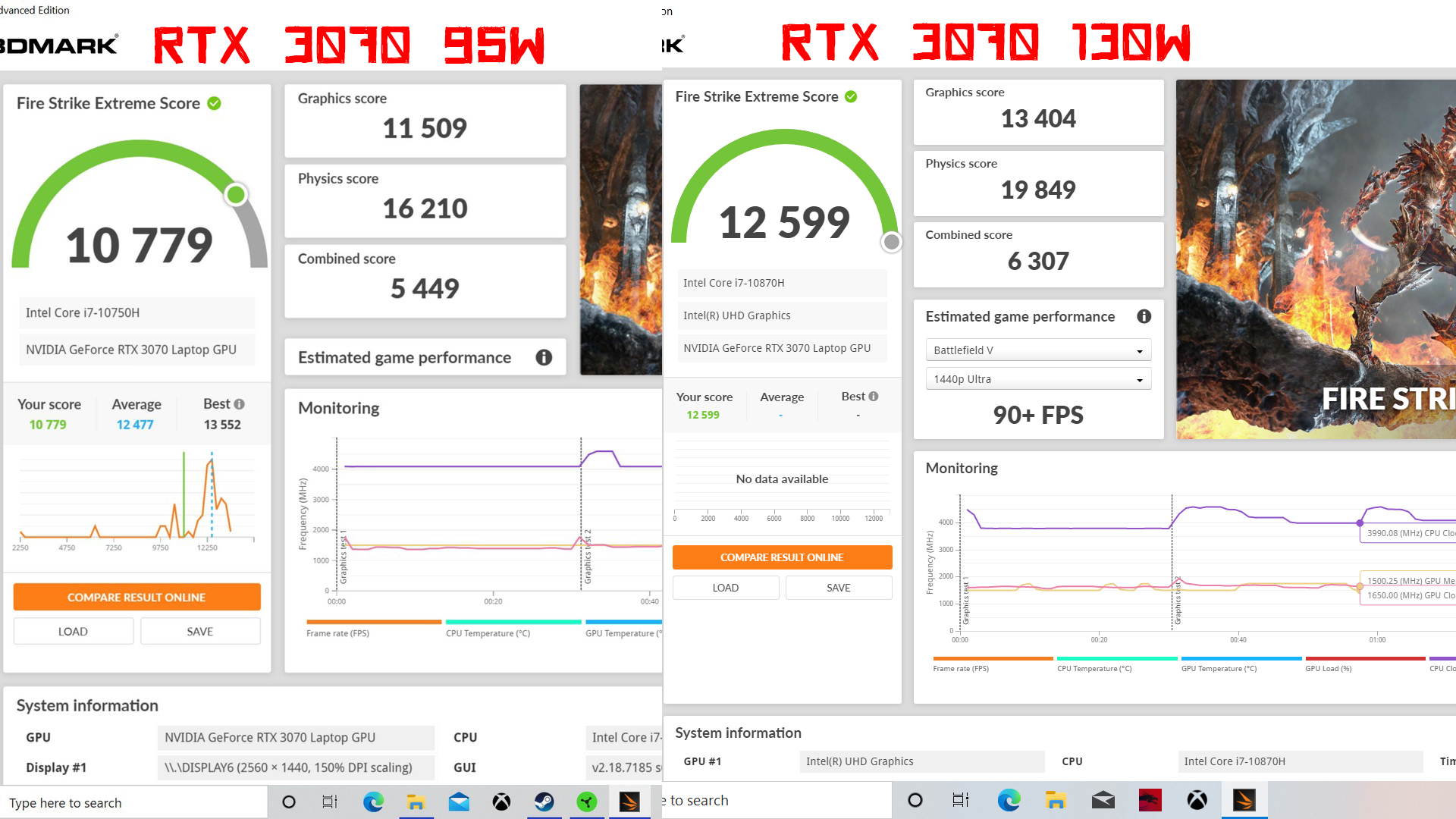Click LOAD button in the 95W window
The height and width of the screenshot is (819, 1456).
coord(74,631)
